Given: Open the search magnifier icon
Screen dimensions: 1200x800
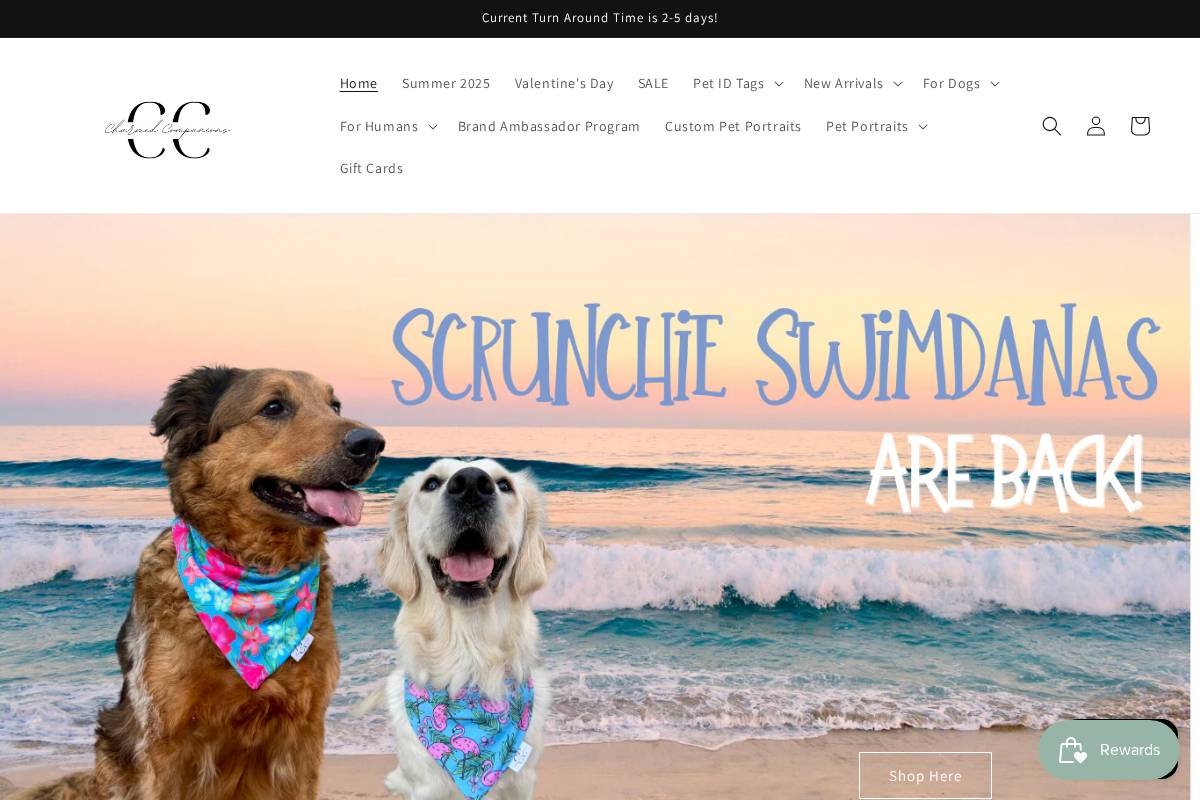Looking at the screenshot, I should (x=1051, y=126).
